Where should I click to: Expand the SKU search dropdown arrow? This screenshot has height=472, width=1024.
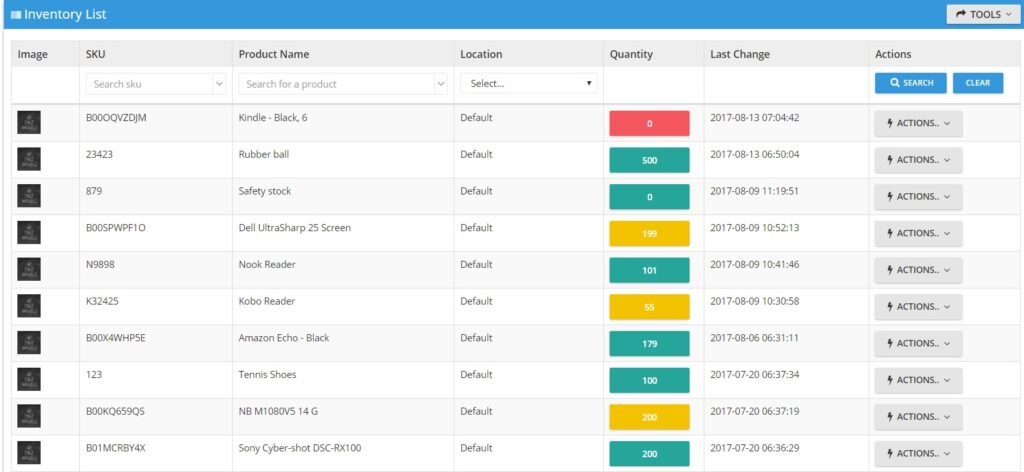click(x=219, y=84)
